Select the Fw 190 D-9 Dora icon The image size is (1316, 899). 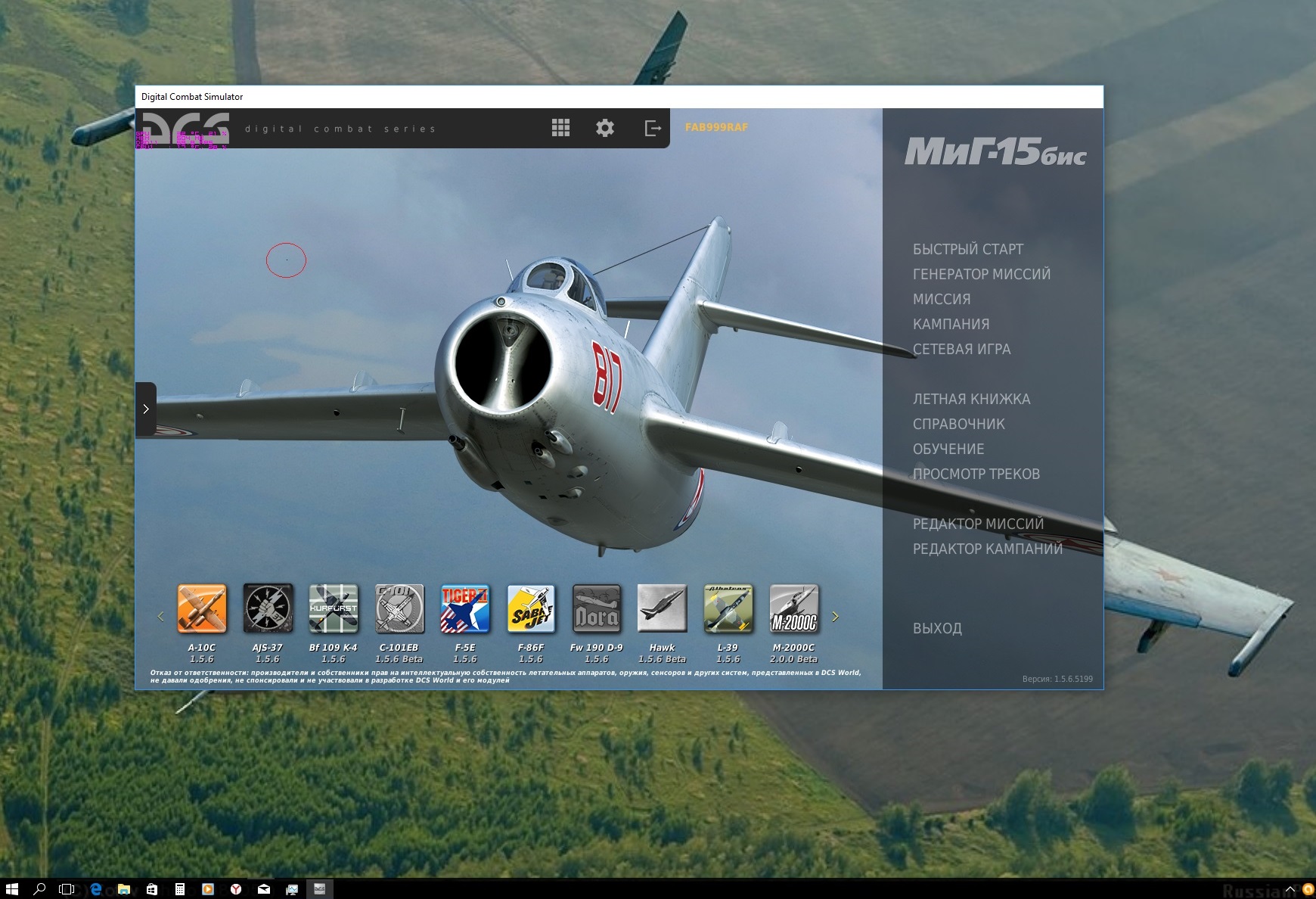[x=597, y=608]
